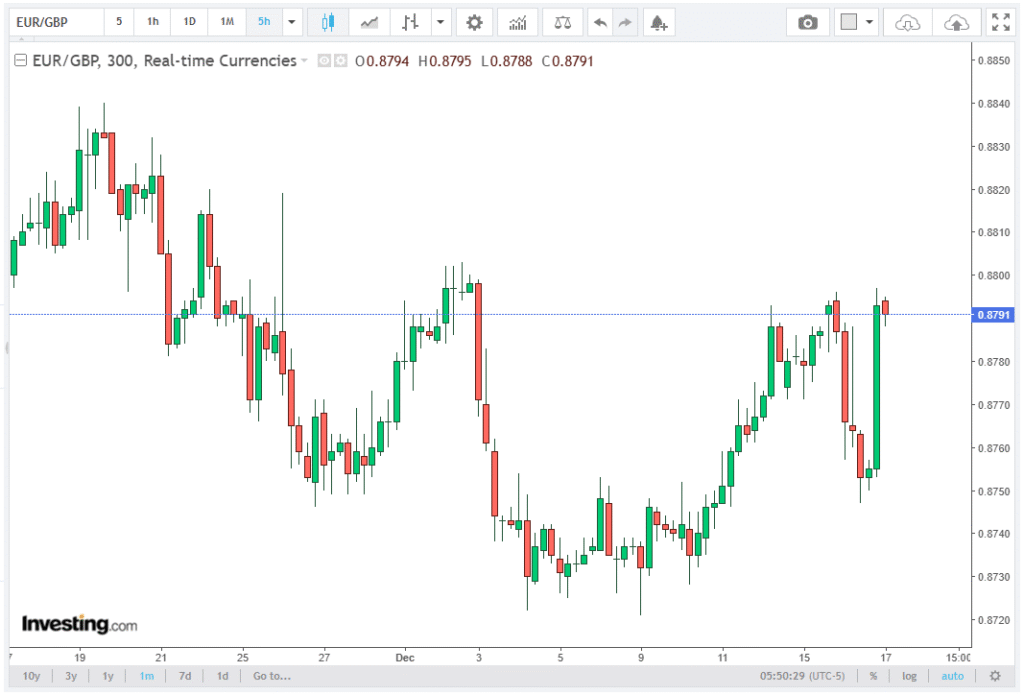Switch to the area chart style
1024x695 pixels.
tap(369, 22)
